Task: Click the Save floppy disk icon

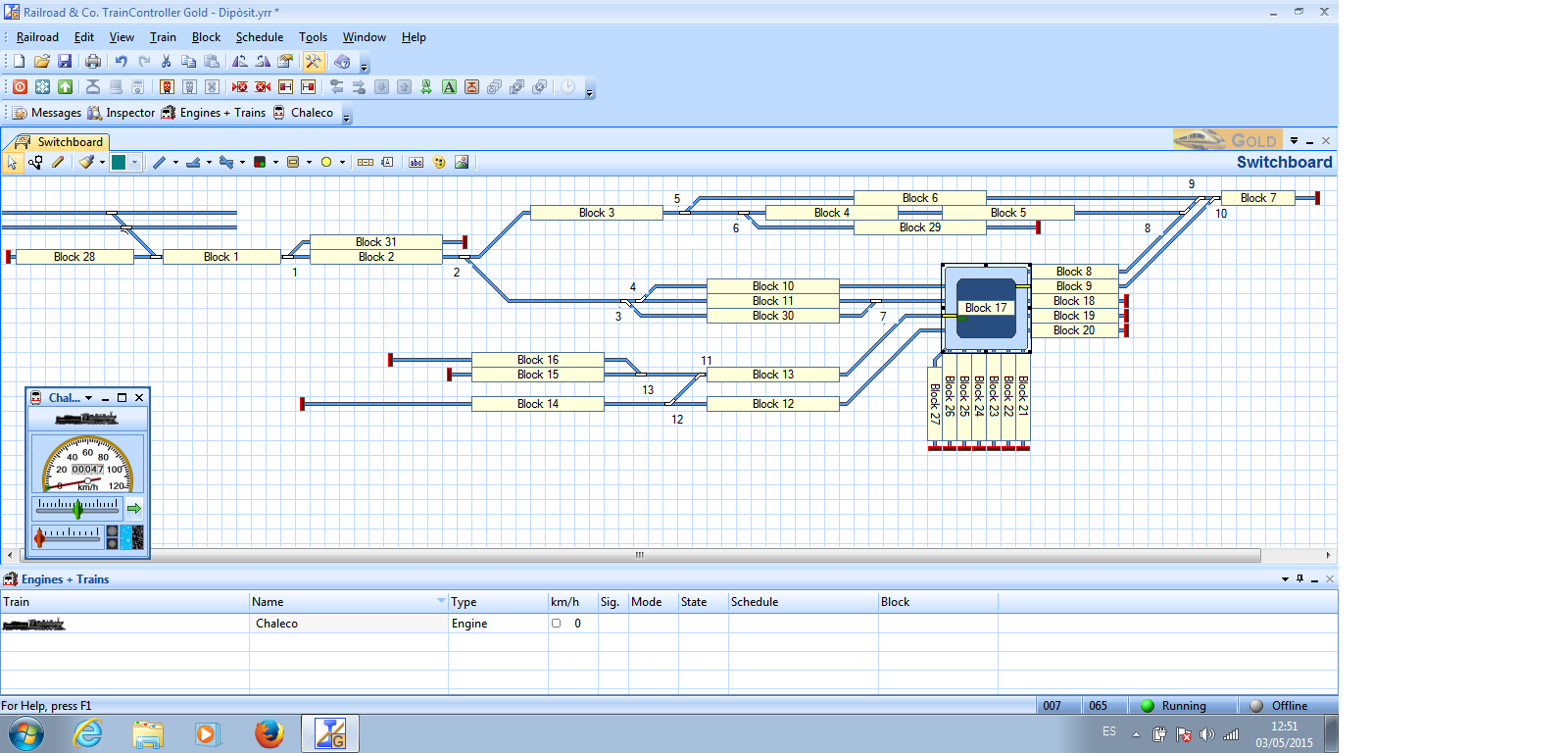Action: click(65, 62)
